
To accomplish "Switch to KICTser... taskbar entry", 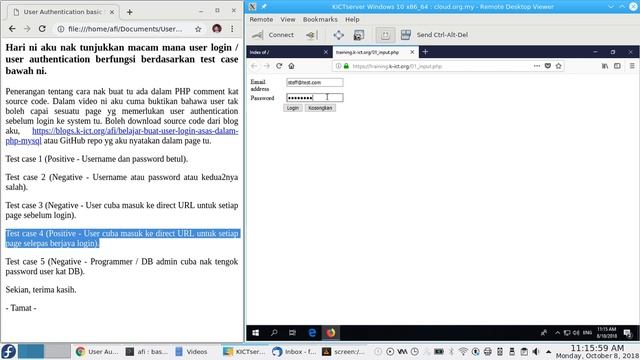I will pyautogui.click(x=244, y=351).
